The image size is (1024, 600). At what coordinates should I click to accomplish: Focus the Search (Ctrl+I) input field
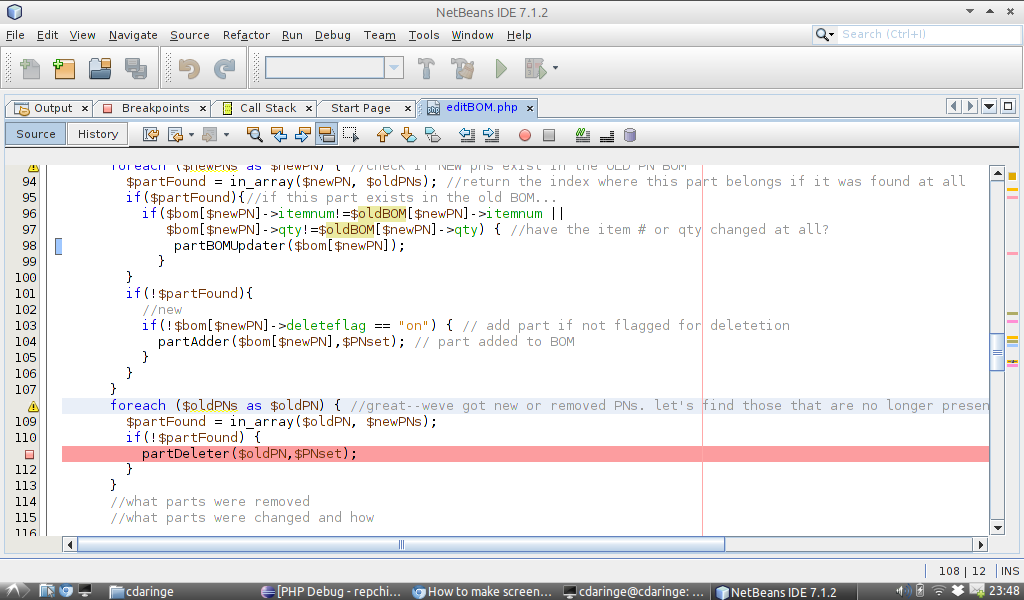(929, 35)
